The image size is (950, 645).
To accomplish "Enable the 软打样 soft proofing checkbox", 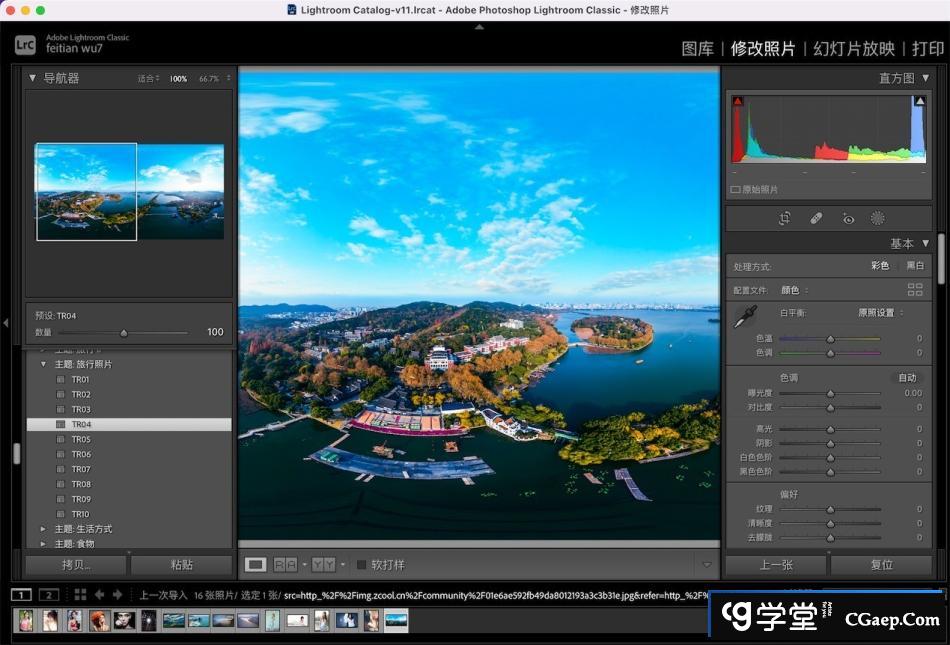I will pyautogui.click(x=362, y=564).
